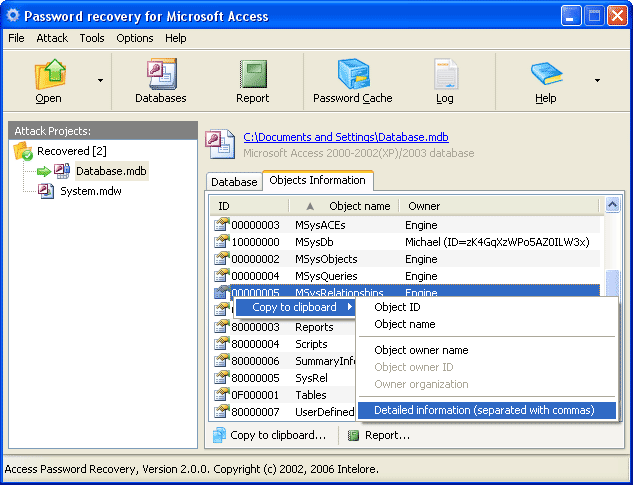Screen dimensions: 633x485
Task: Click the Recovered folder icon with checkmark
Action: [x=23, y=151]
